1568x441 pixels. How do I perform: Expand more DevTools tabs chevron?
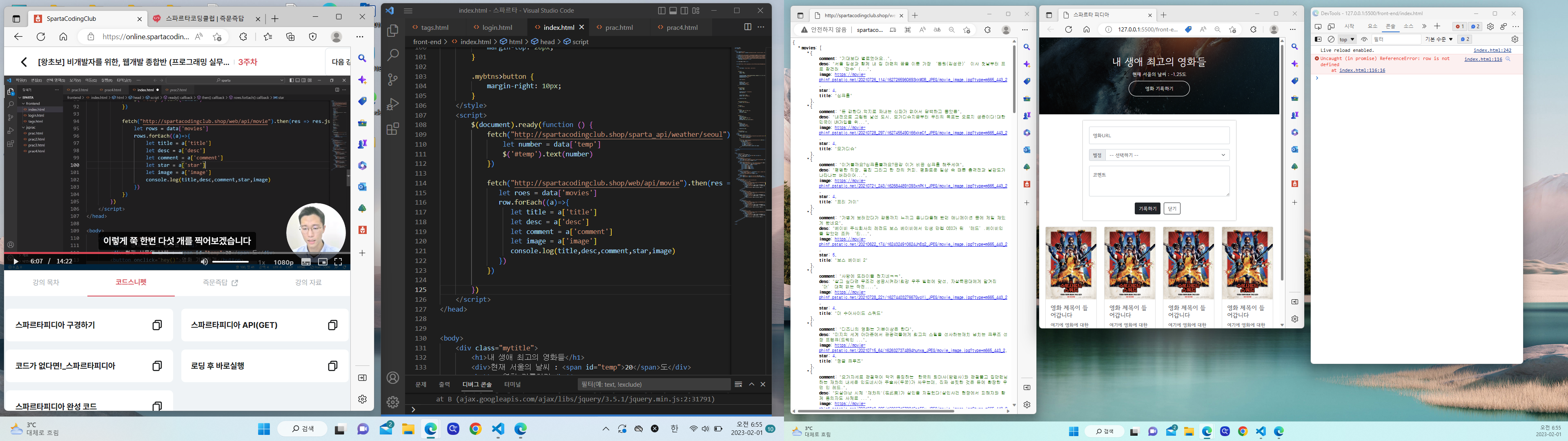[x=1424, y=27]
